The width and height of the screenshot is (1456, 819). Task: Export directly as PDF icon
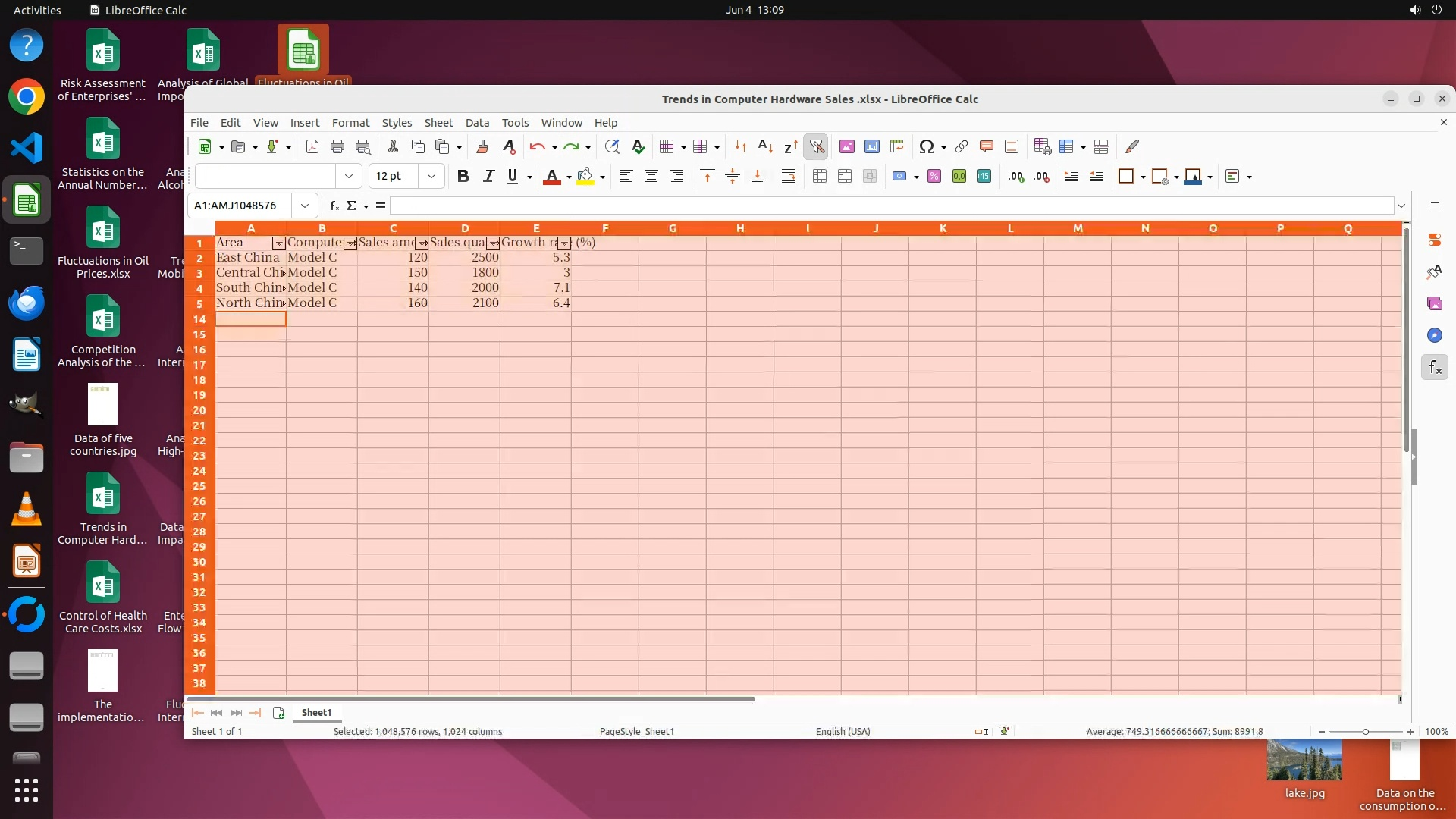click(x=312, y=147)
